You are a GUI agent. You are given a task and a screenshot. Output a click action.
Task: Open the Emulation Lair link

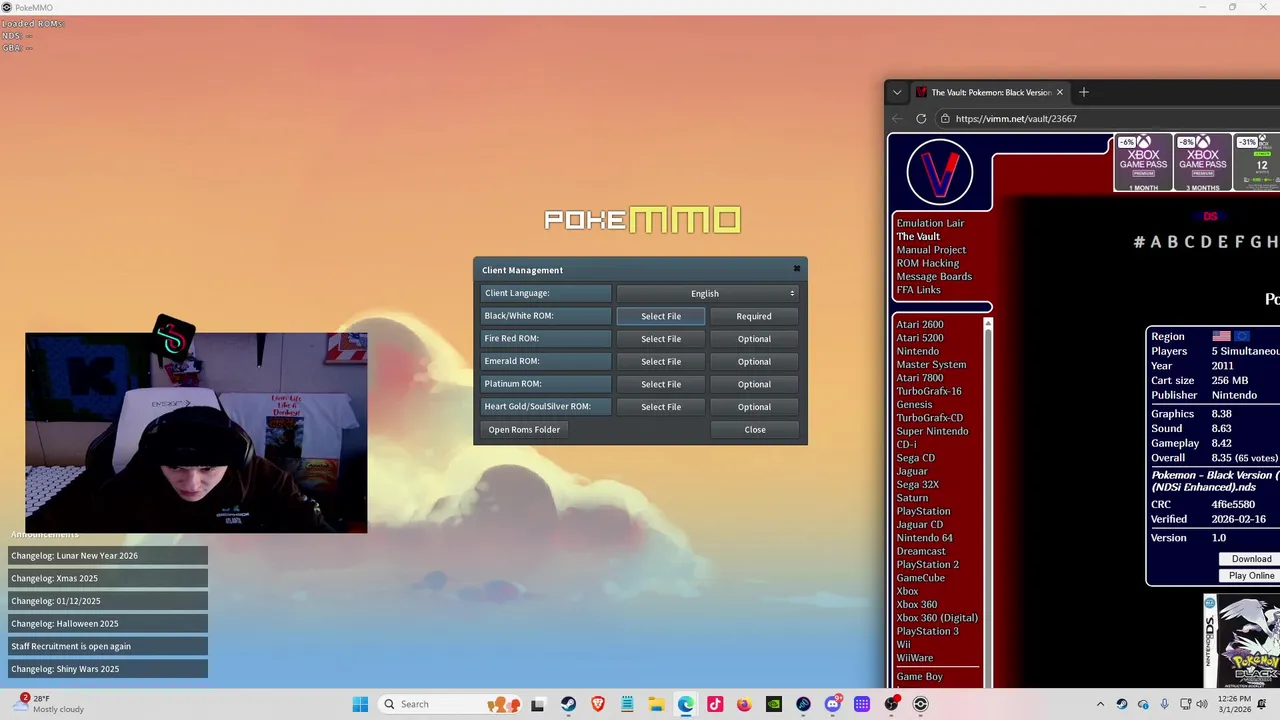930,223
